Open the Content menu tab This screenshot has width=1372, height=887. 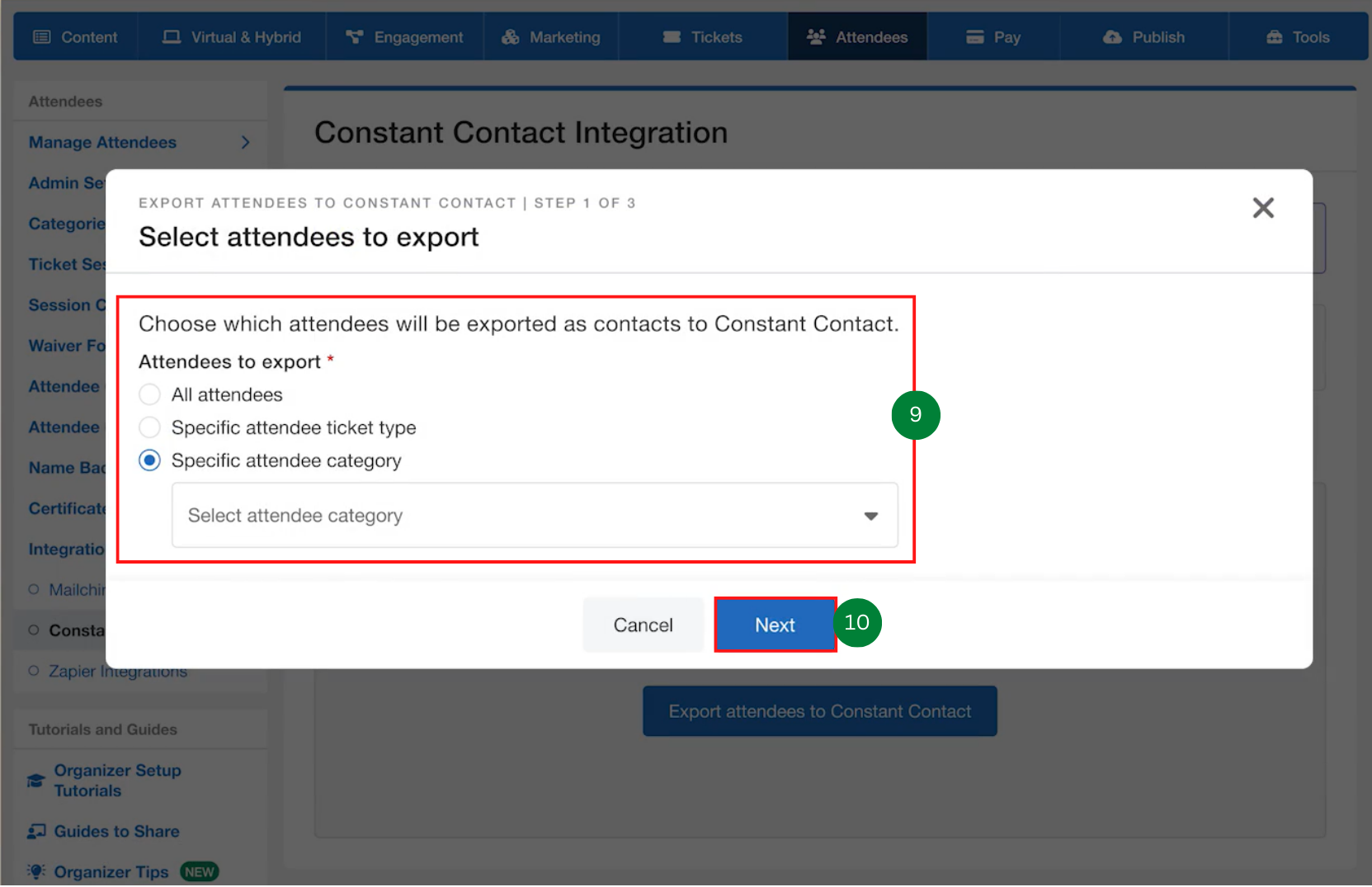tap(76, 37)
